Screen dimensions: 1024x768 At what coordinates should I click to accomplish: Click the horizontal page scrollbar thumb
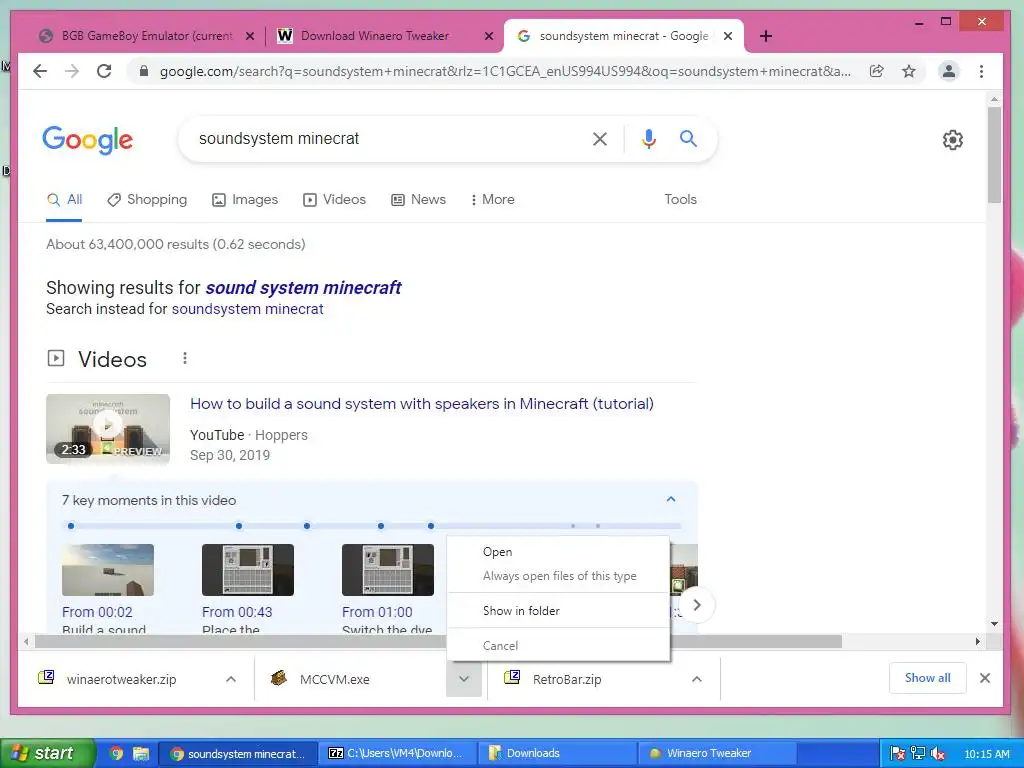click(438, 641)
